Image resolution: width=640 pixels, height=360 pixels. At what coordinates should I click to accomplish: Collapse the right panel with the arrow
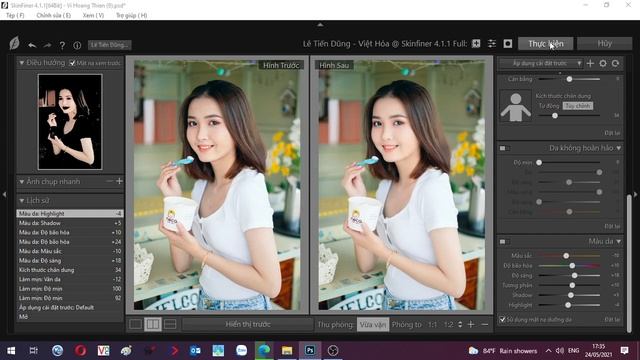(636, 194)
